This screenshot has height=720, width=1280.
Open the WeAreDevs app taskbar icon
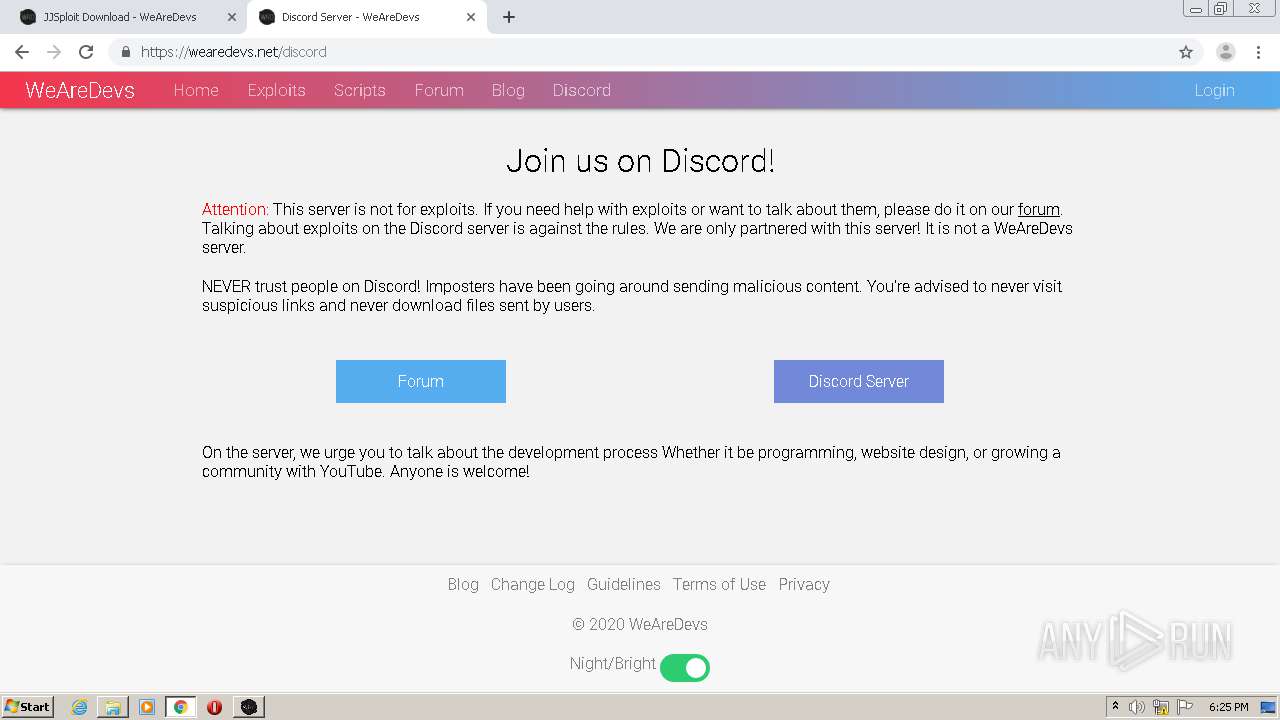click(x=249, y=707)
